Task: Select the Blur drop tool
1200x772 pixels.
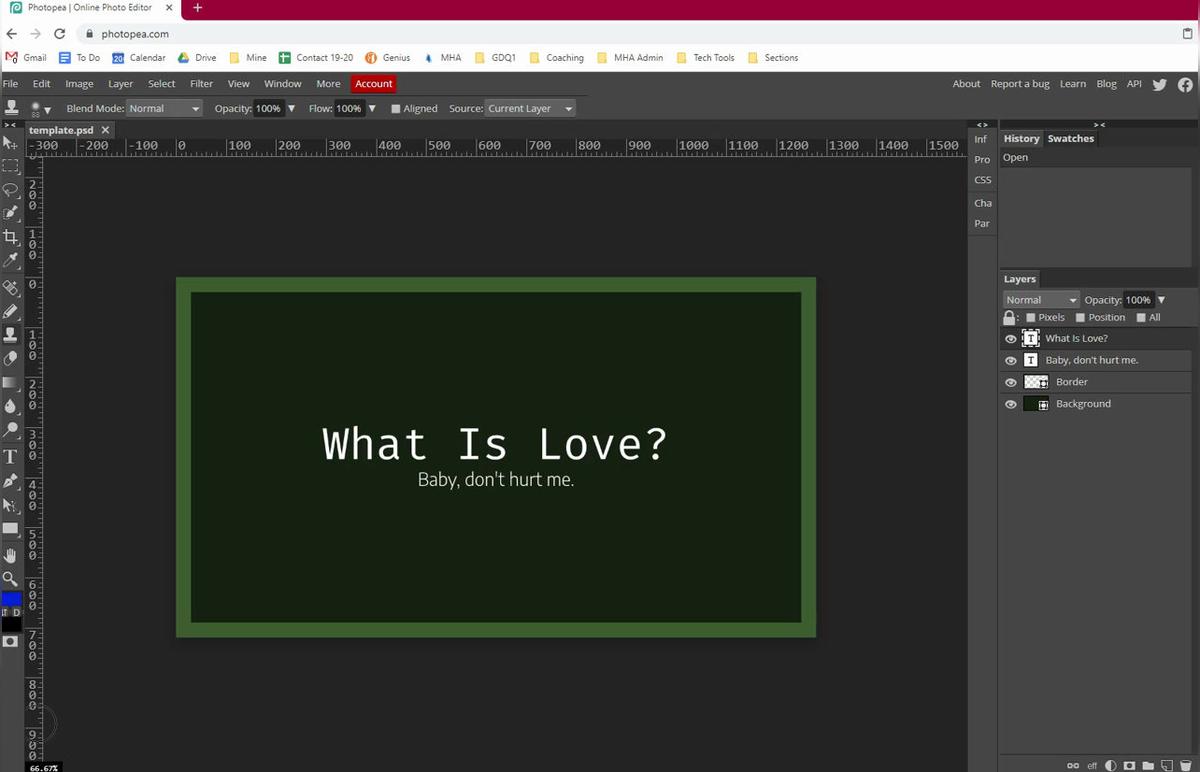Action: [x=11, y=406]
